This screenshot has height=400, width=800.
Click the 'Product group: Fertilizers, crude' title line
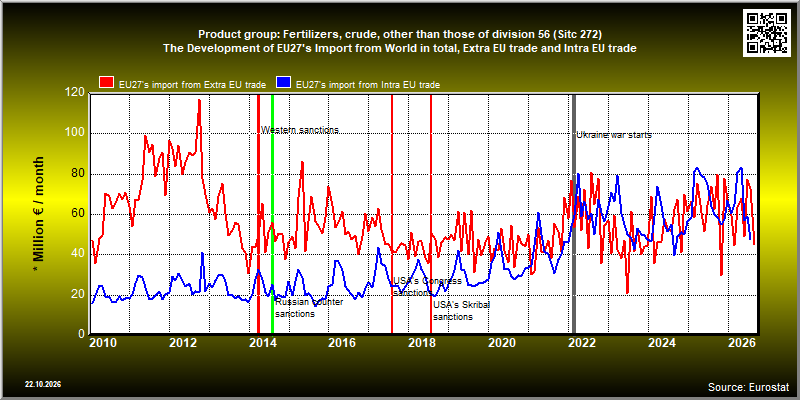[x=400, y=35]
